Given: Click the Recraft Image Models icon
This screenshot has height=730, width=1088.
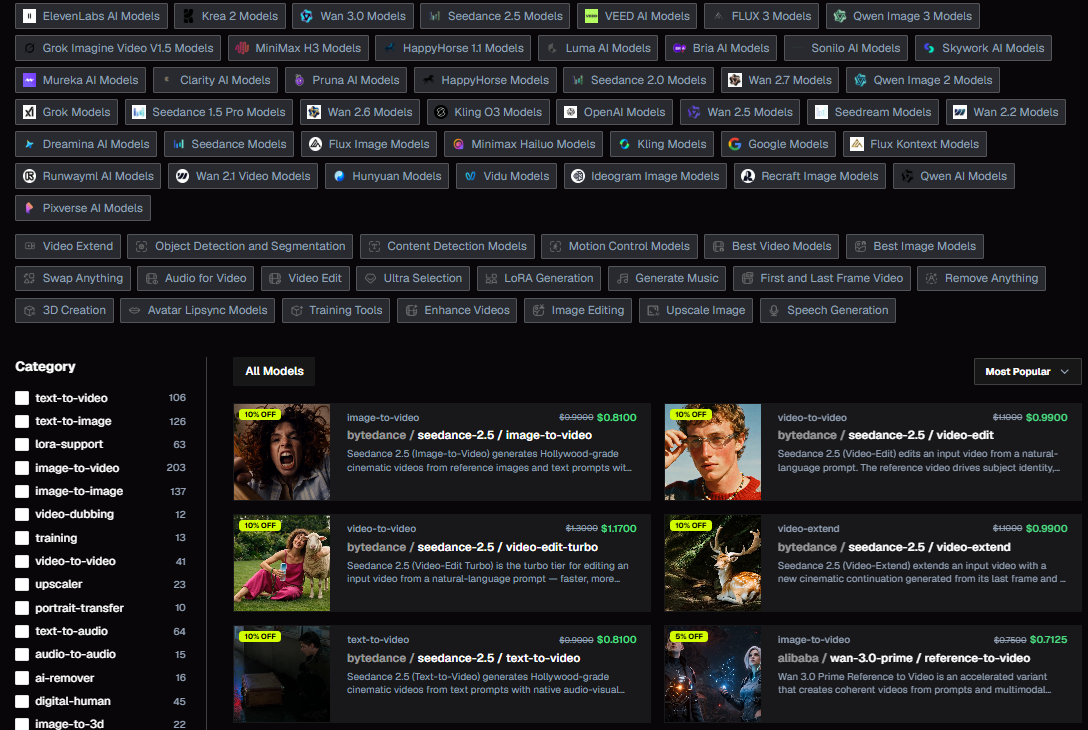Looking at the screenshot, I should [748, 176].
